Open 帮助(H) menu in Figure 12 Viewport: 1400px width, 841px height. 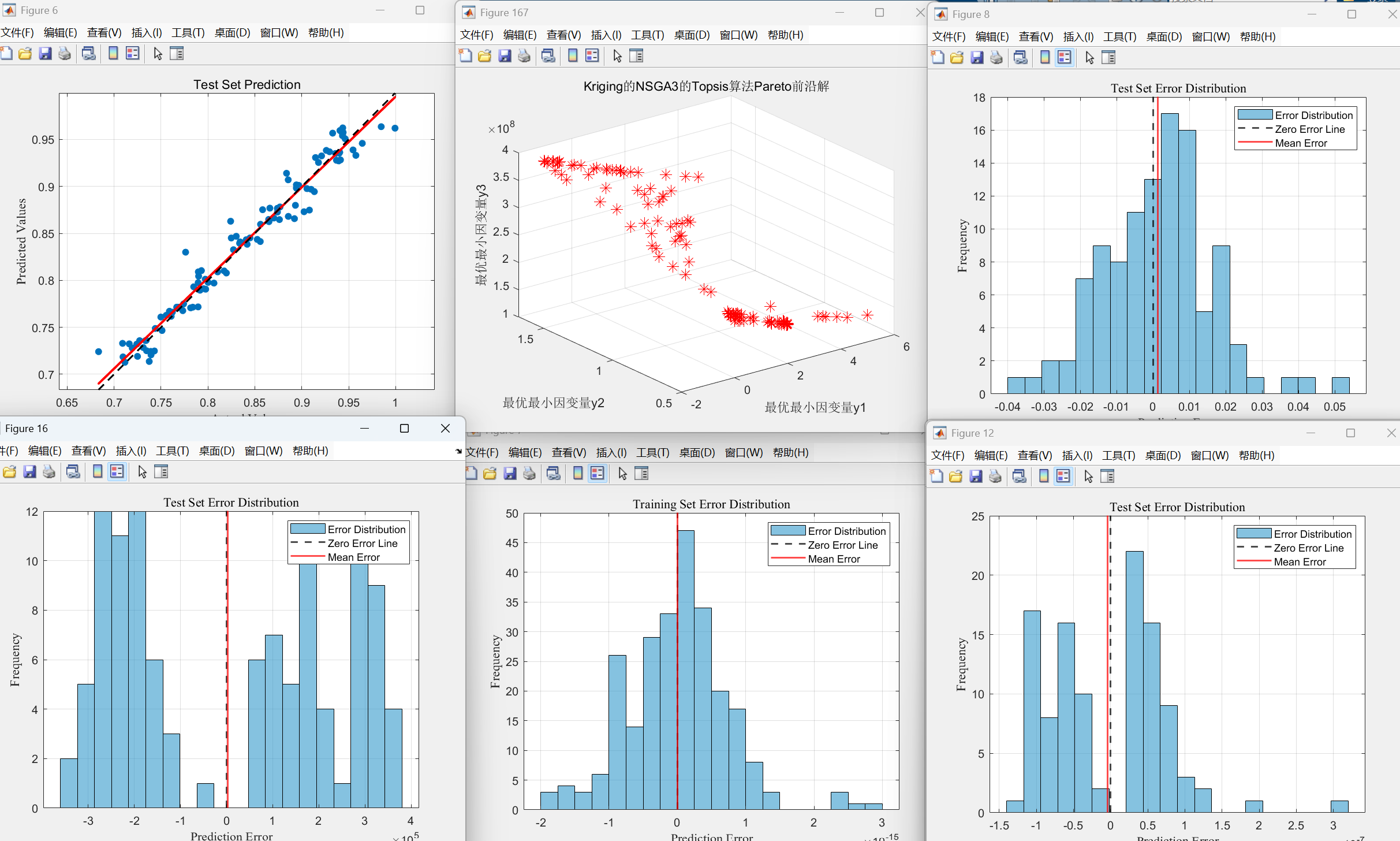[1256, 456]
